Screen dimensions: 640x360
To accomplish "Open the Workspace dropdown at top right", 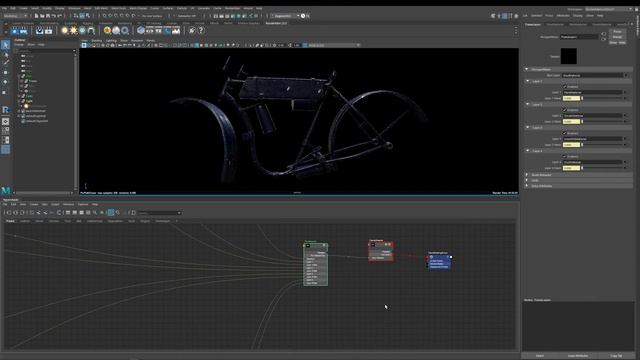I will tap(608, 9).
